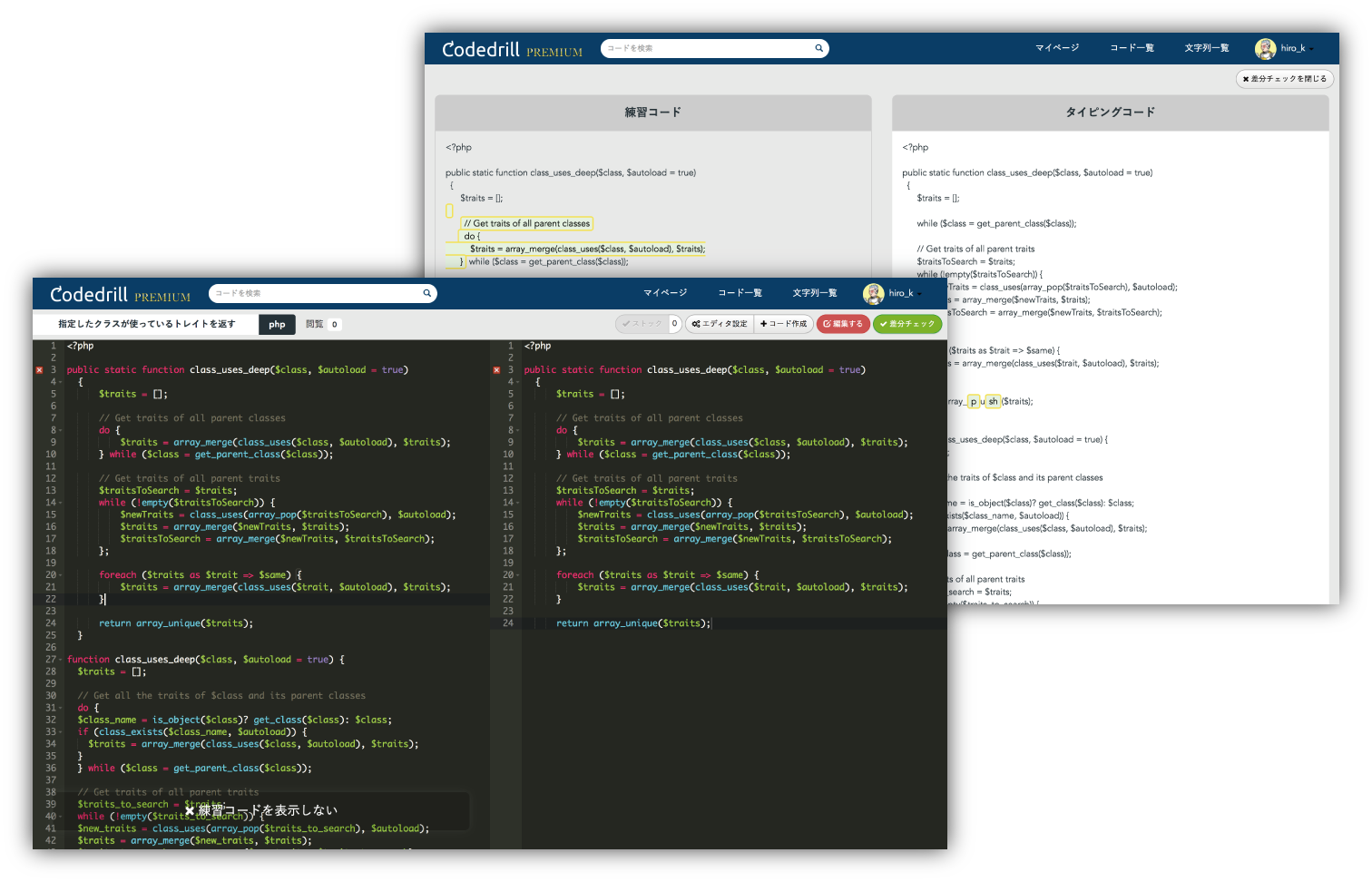Collapse the foreach fold at line 20 in the right editor

coord(517,575)
